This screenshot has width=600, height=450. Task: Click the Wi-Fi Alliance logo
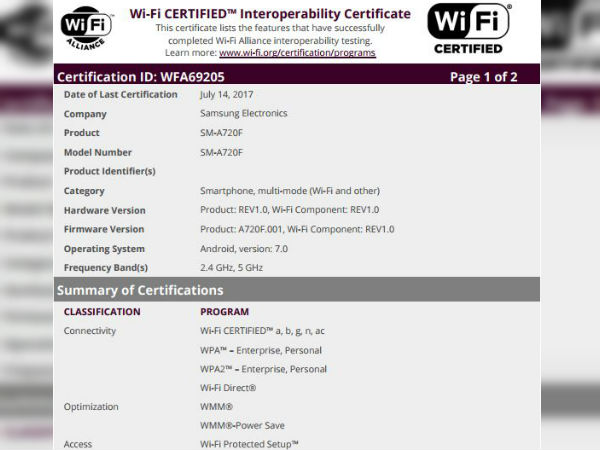click(87, 31)
